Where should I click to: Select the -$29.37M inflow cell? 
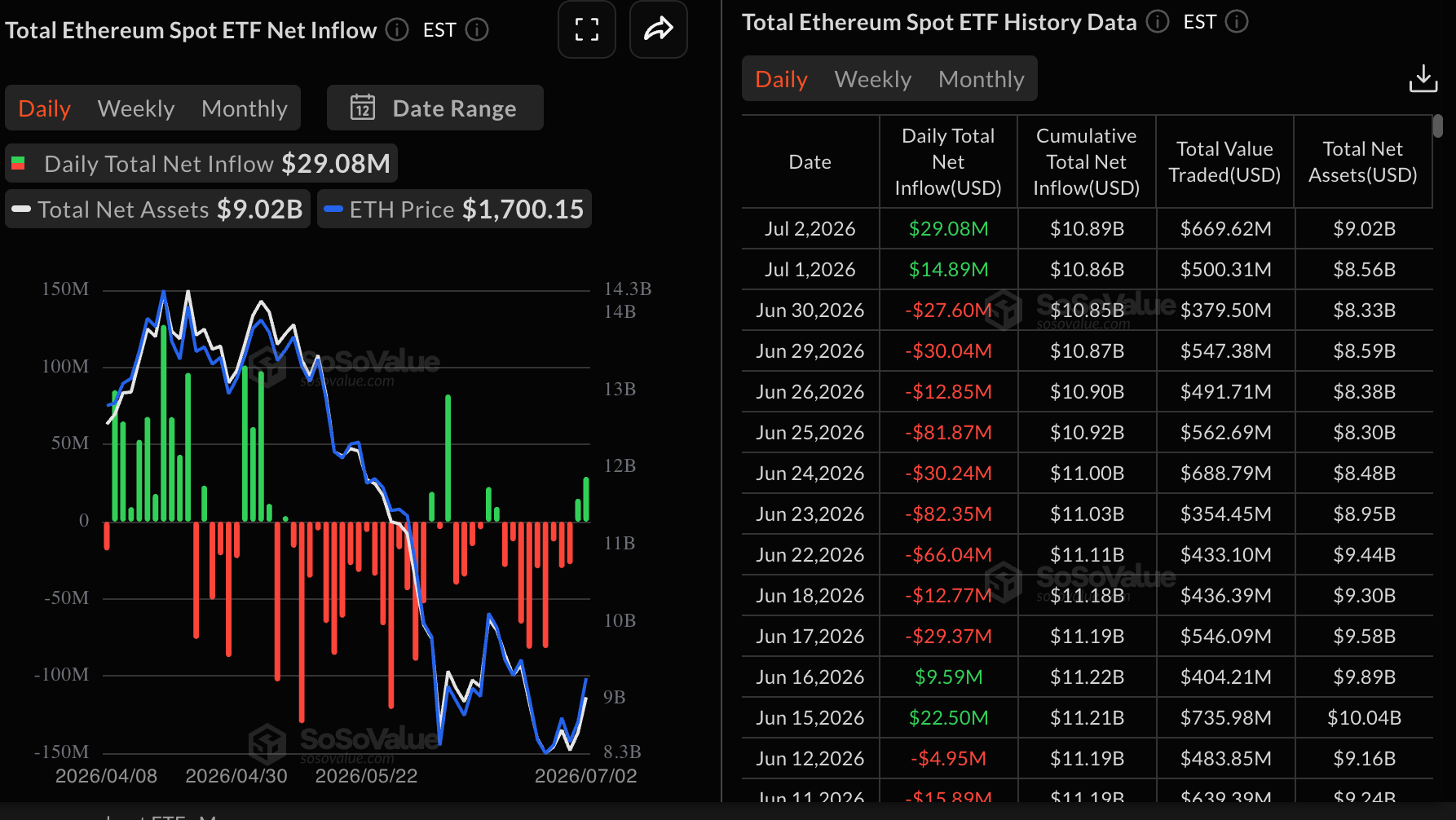point(948,637)
